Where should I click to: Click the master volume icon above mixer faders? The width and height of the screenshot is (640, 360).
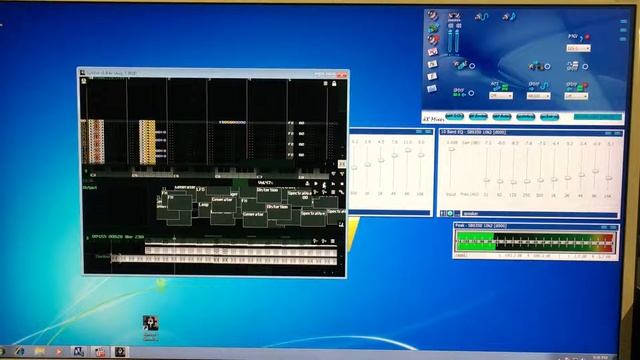[x=454, y=17]
